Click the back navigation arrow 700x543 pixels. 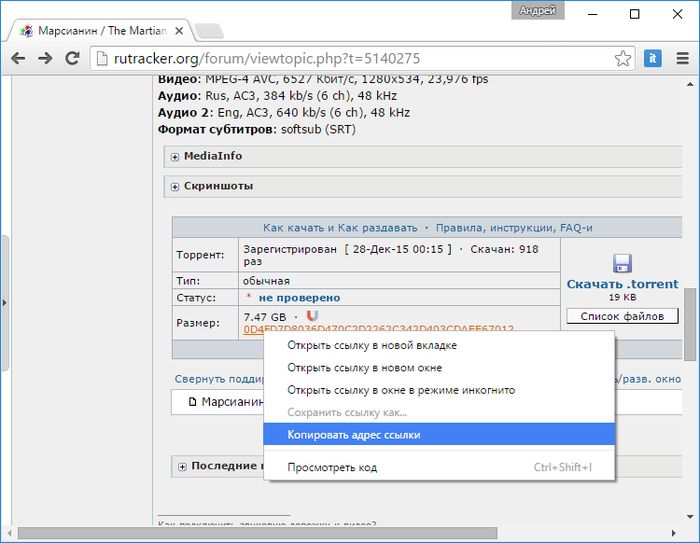pos(18,58)
